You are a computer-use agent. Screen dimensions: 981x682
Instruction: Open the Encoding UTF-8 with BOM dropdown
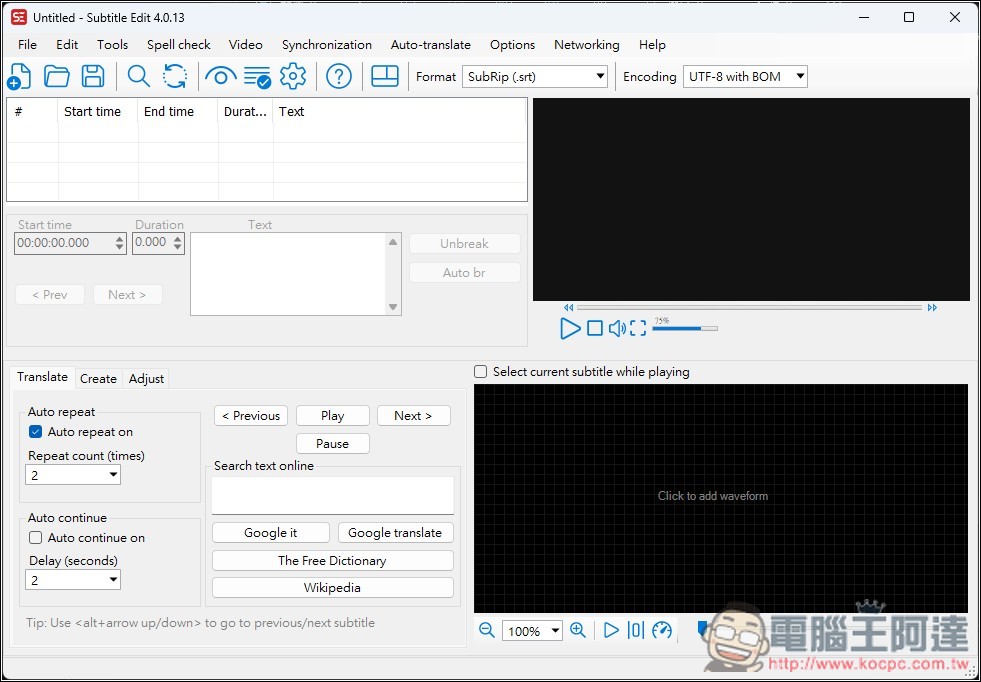745,77
